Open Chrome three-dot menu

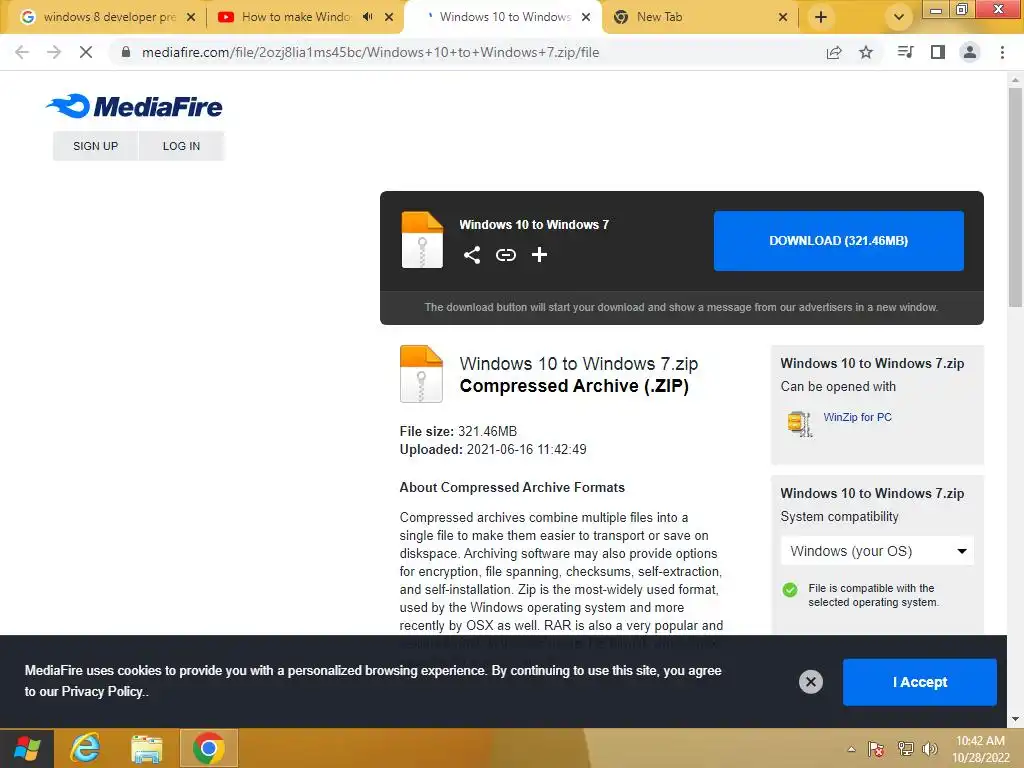(x=1002, y=52)
